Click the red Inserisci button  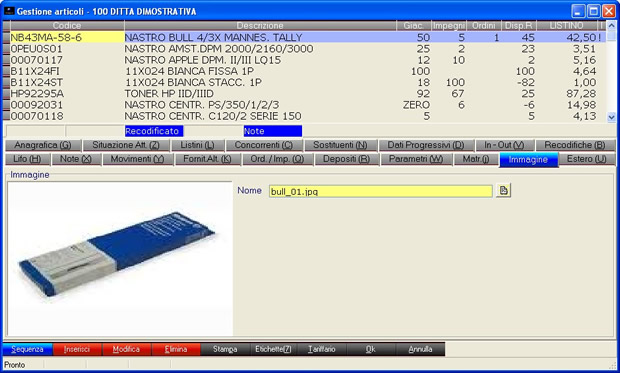[77, 349]
